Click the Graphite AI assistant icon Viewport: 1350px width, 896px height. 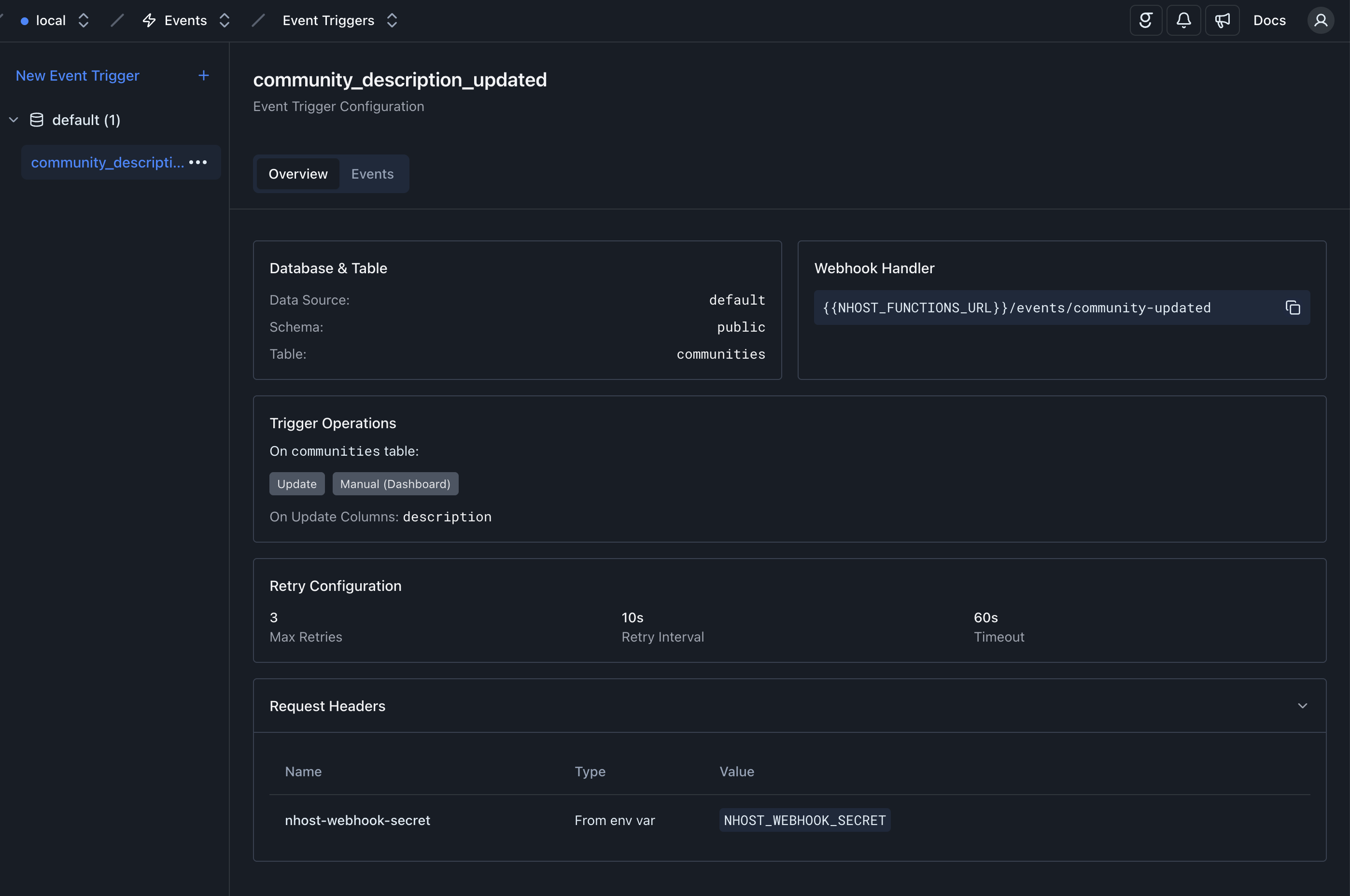click(x=1145, y=21)
